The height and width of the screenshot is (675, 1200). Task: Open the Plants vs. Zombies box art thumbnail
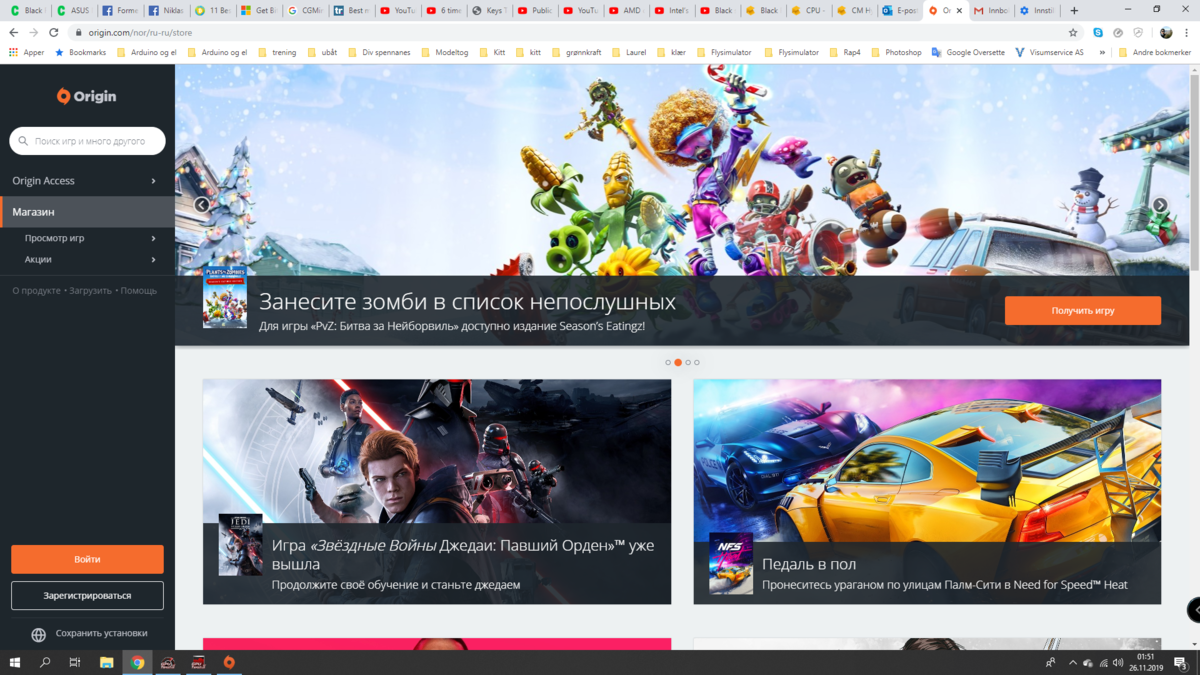coord(225,297)
